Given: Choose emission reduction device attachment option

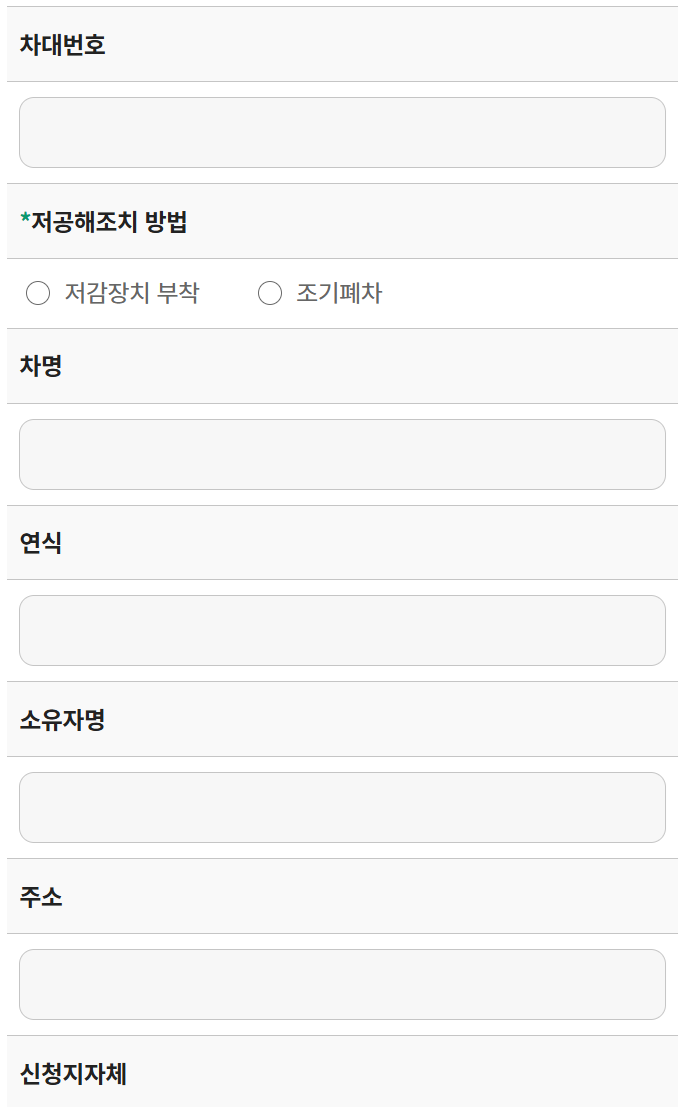Looking at the screenshot, I should [x=37, y=293].
